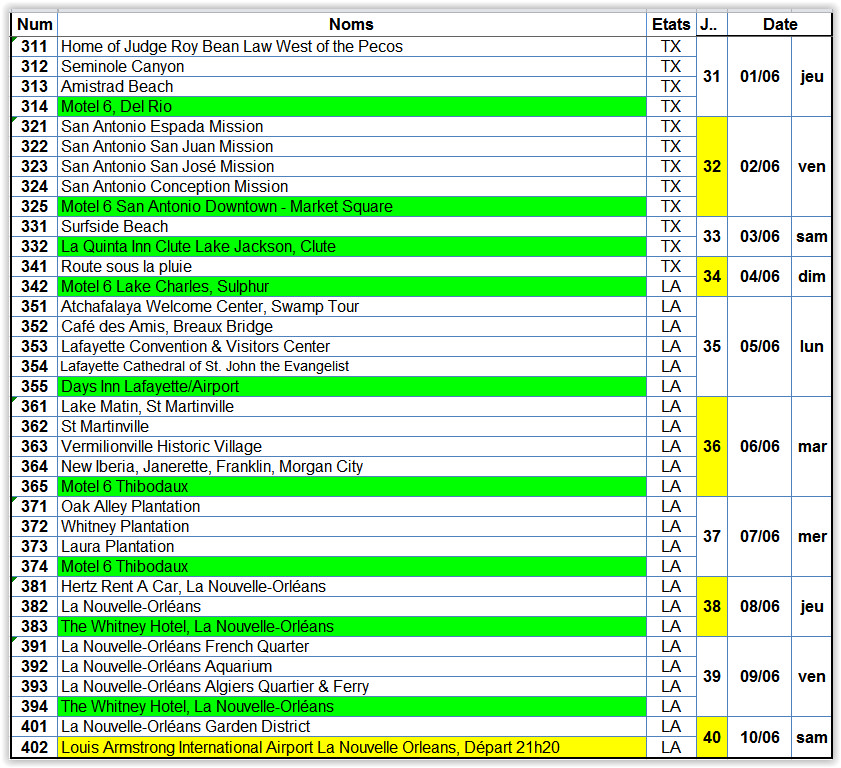Click 'San Antonio Conception Mission' cell
Screen dimensions: 841x768
point(352,187)
